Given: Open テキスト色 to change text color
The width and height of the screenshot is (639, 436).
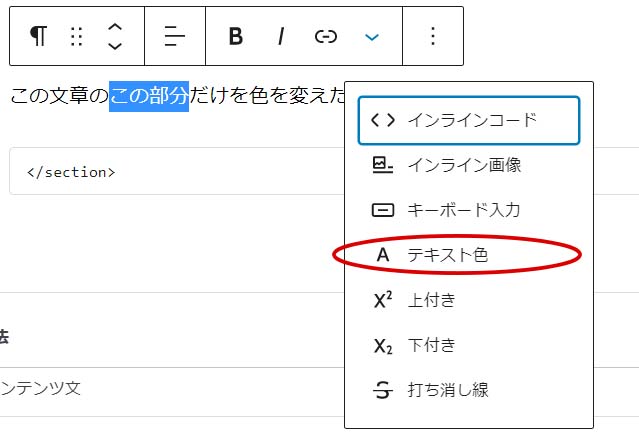Looking at the screenshot, I should coord(448,255).
